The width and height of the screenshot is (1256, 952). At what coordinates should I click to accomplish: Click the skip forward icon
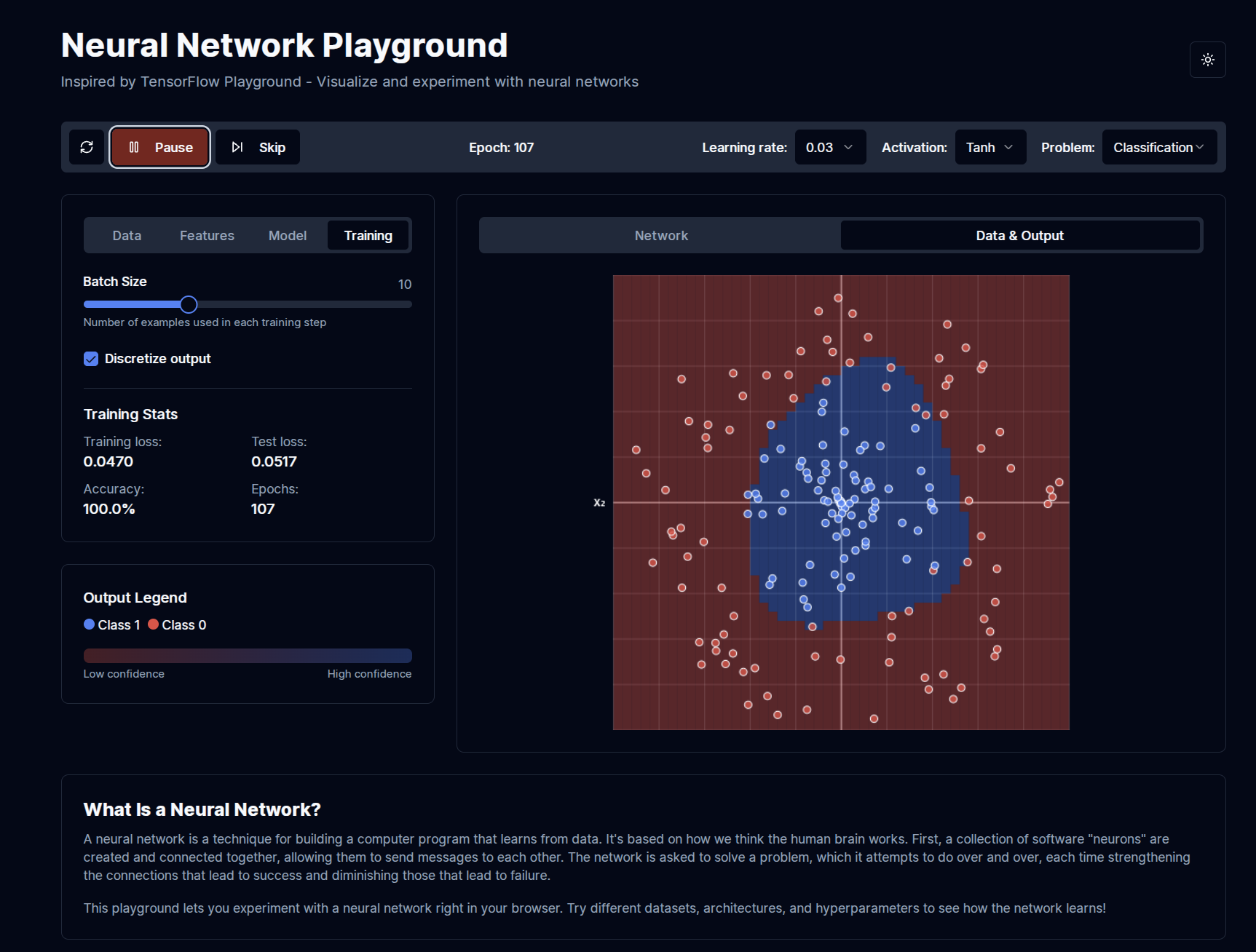(237, 146)
